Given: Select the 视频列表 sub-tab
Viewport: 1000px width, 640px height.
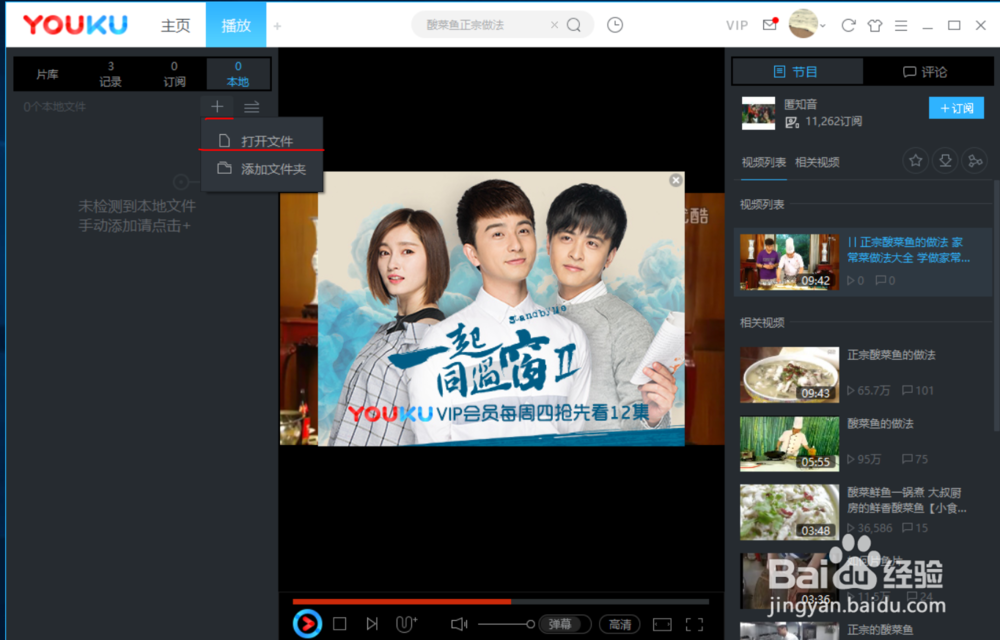Looking at the screenshot, I should pos(763,162).
